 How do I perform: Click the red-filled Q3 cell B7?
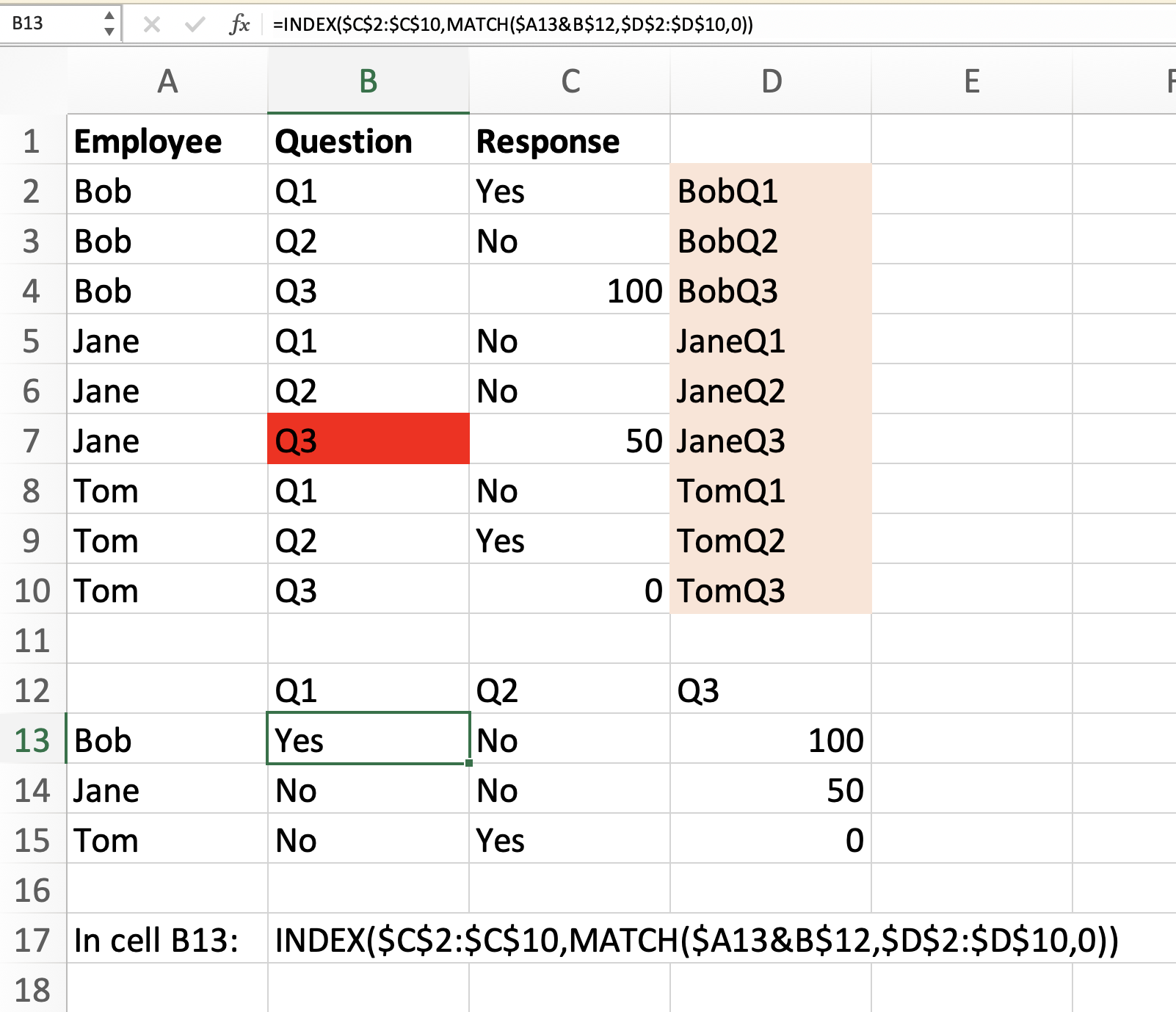point(369,439)
